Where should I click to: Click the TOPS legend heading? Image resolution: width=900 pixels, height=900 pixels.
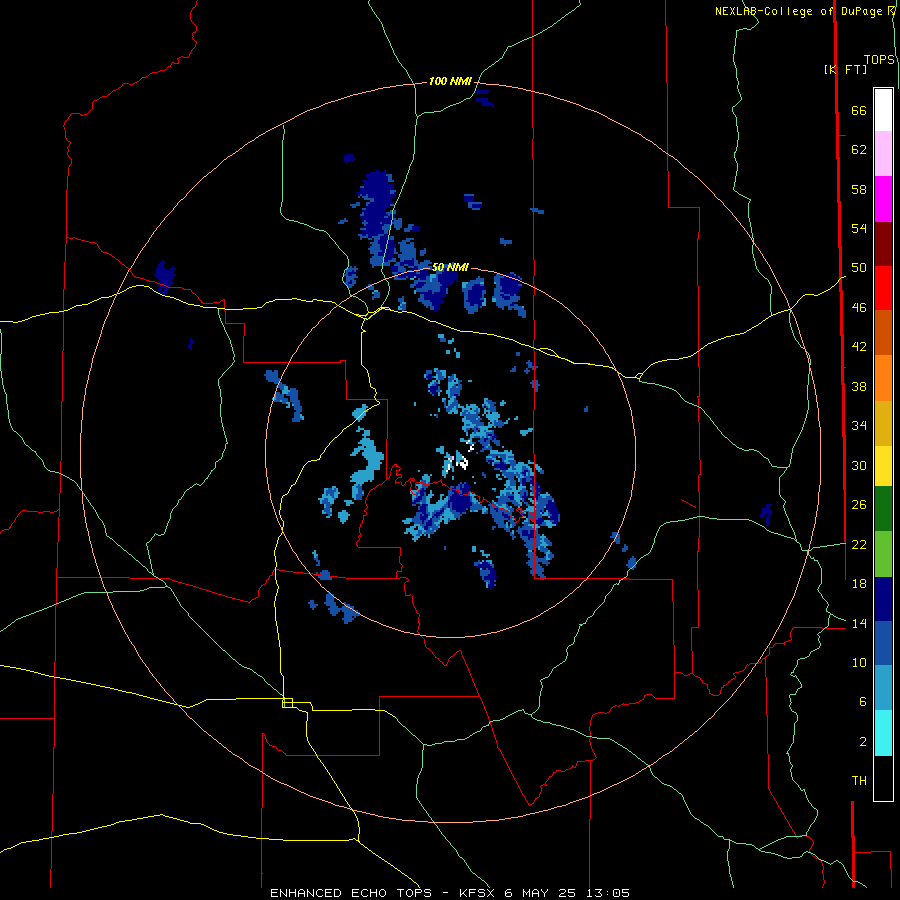[879, 60]
